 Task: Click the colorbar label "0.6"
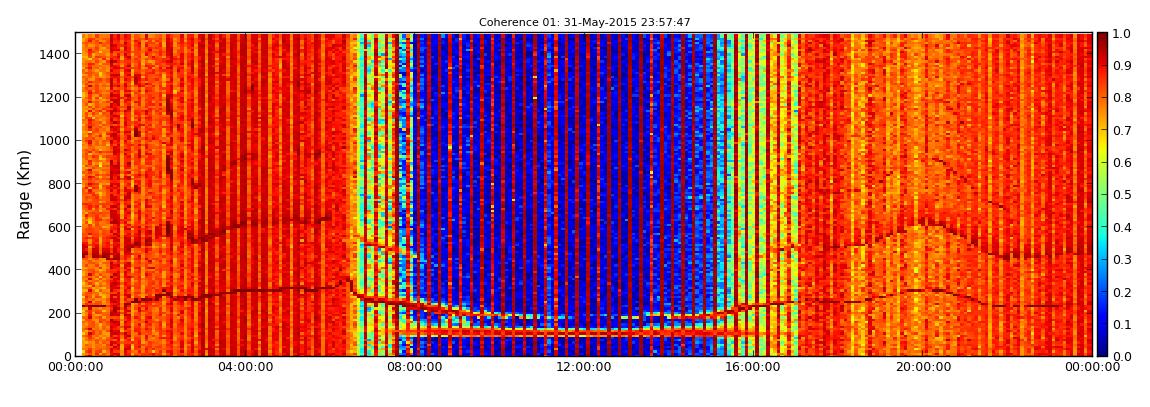pos(1121,163)
